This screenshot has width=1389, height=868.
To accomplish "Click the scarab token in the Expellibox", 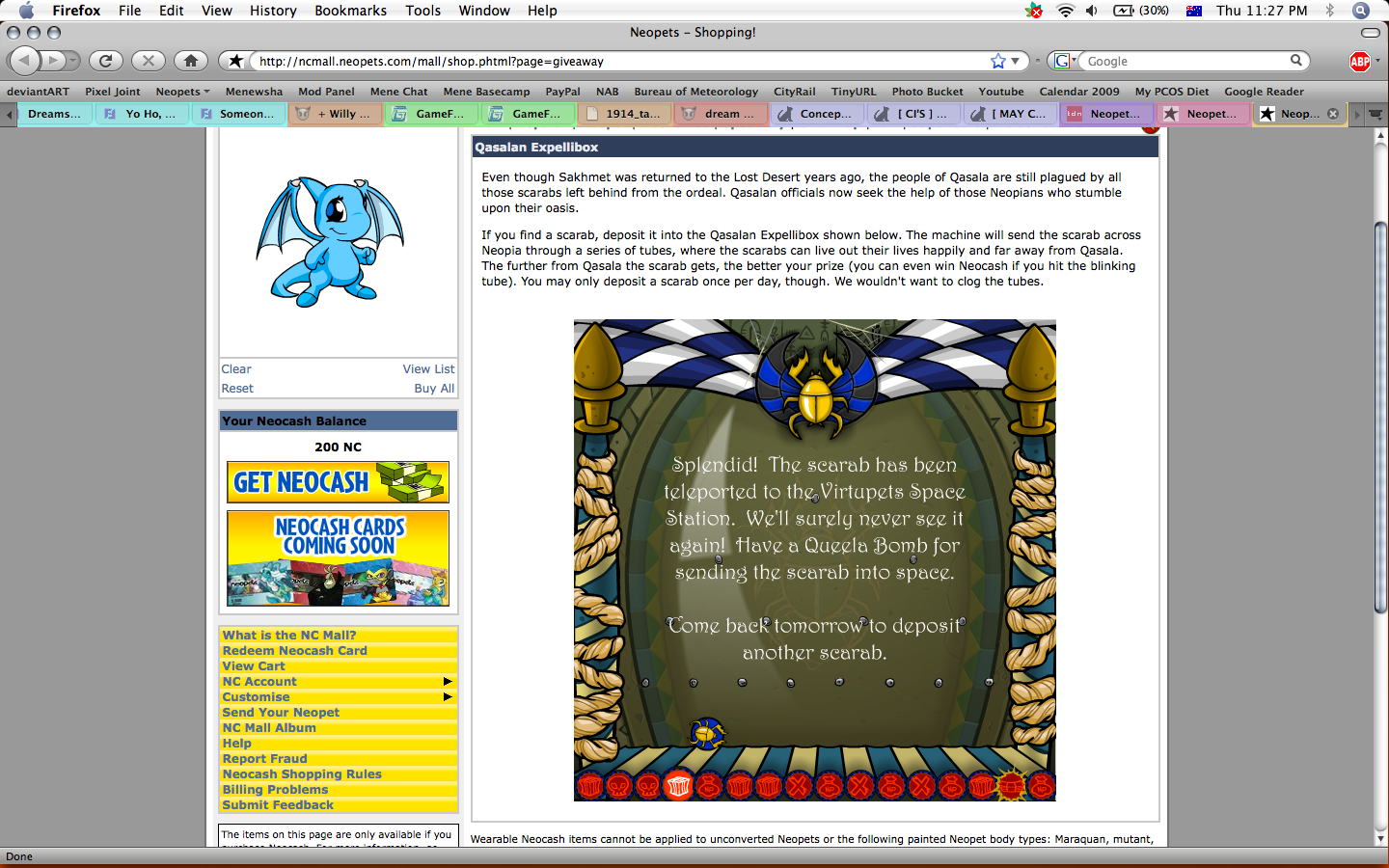I will click(x=706, y=734).
